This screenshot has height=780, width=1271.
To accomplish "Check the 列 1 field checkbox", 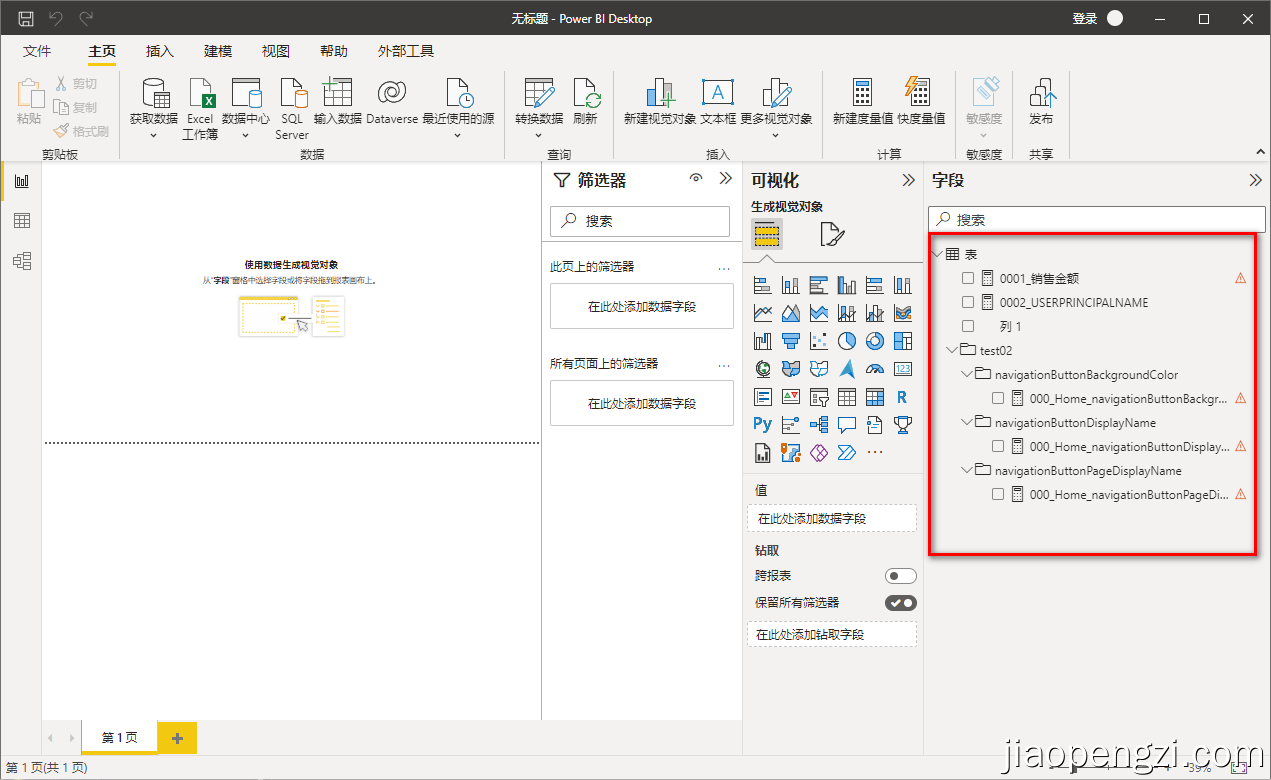I will point(967,326).
